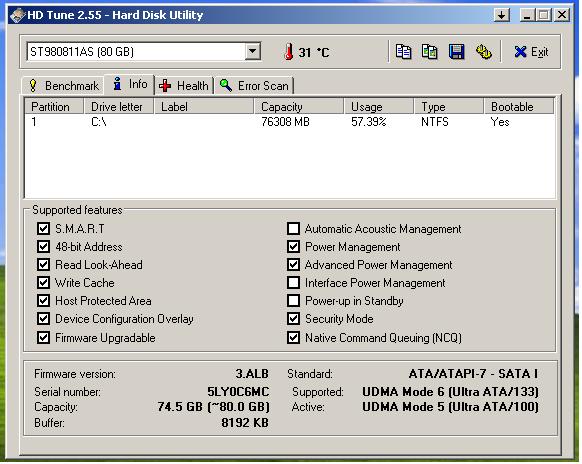Switch to the Benchmark tab
The image size is (582, 464).
tap(63, 86)
